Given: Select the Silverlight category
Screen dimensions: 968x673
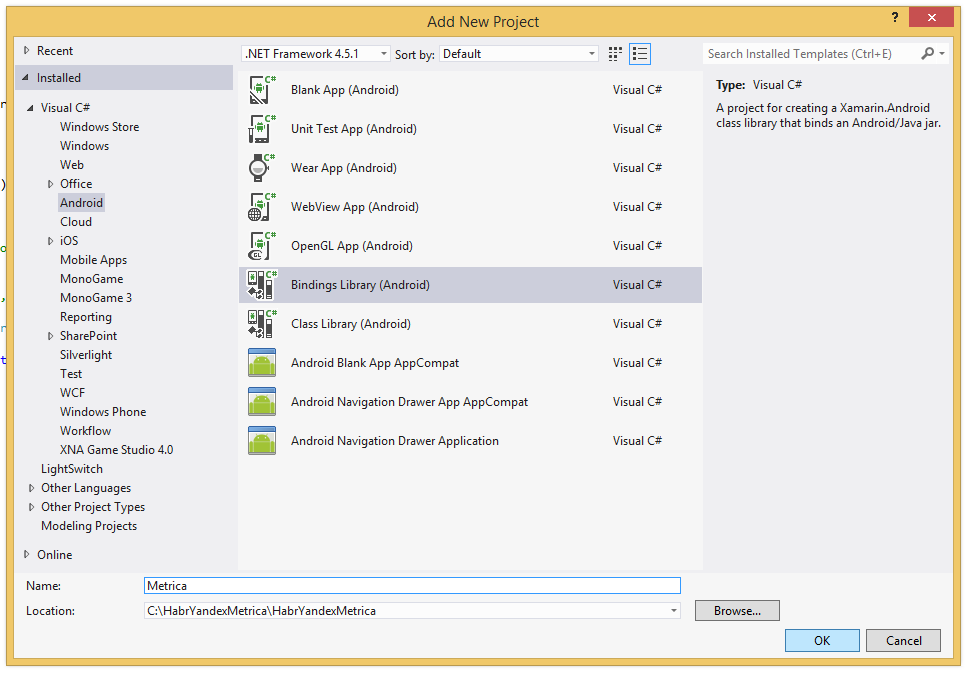Looking at the screenshot, I should pos(86,355).
